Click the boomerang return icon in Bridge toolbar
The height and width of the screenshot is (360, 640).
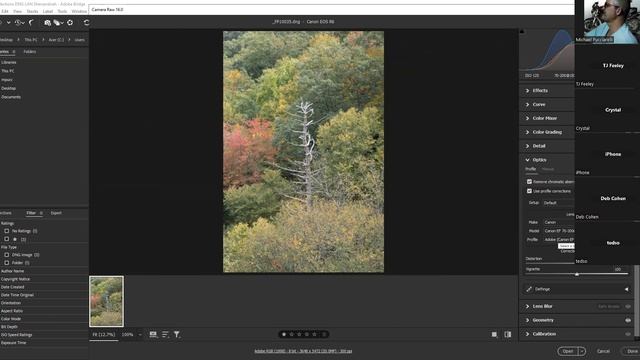31,22
